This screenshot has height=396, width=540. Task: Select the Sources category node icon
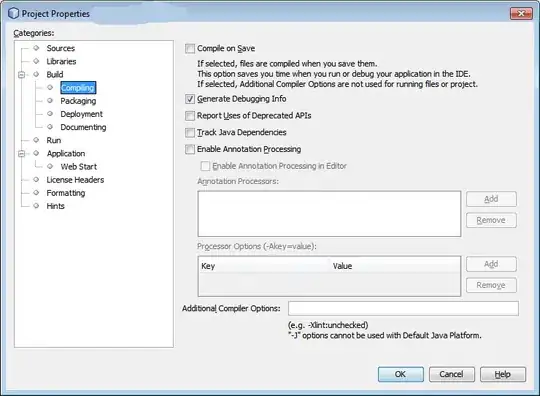click(x=36, y=48)
